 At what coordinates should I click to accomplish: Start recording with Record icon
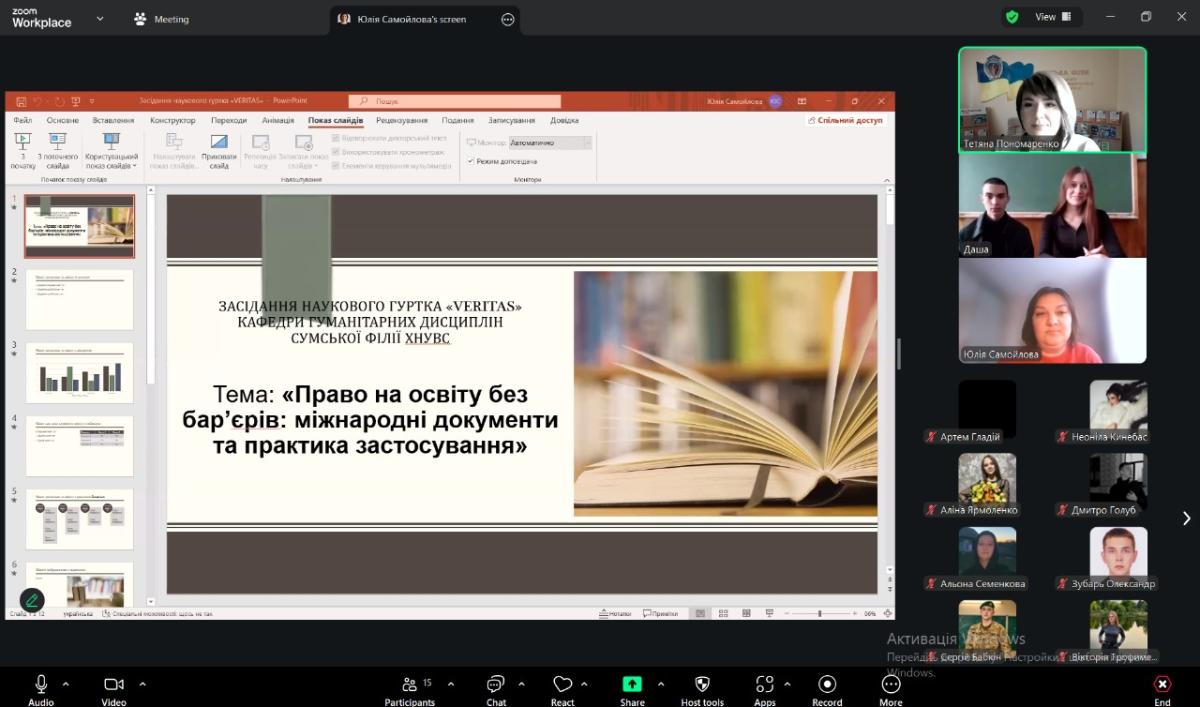(827, 684)
